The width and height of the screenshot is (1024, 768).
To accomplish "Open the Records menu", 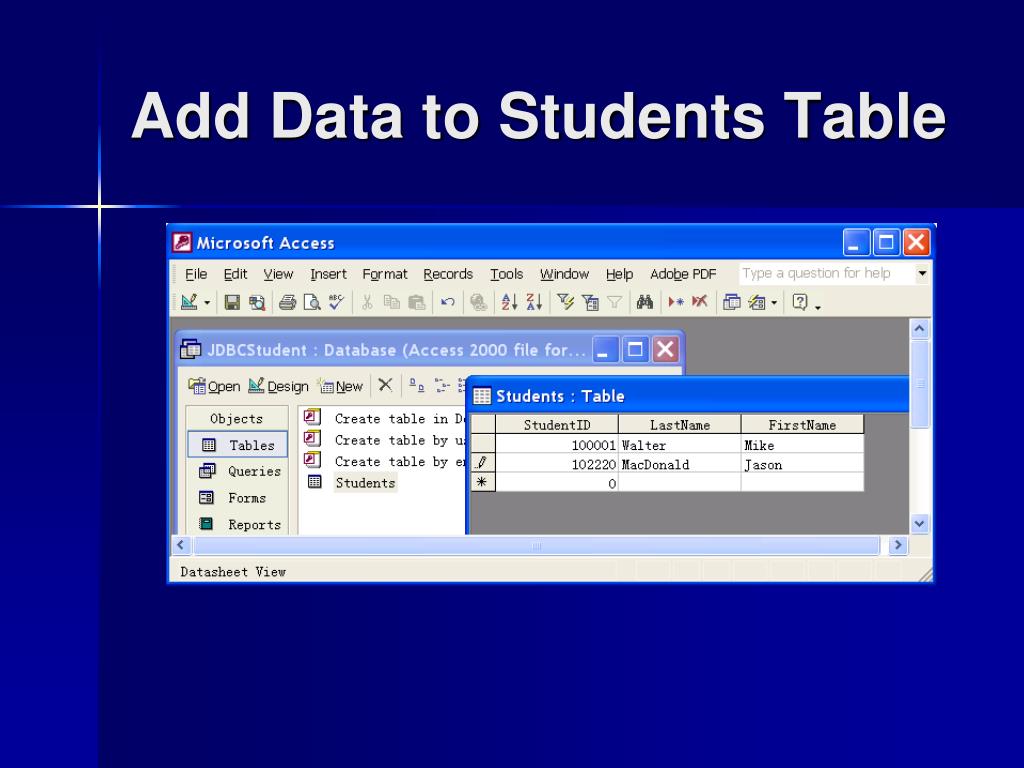I will [x=448, y=274].
